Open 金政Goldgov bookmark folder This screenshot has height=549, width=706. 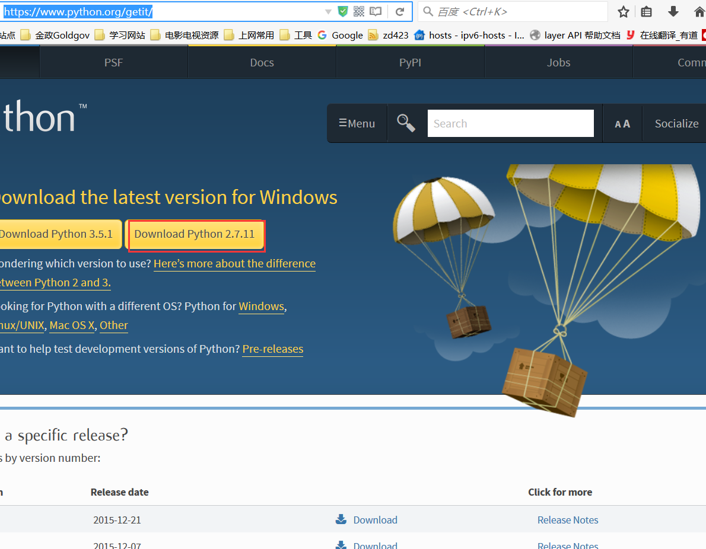point(55,35)
